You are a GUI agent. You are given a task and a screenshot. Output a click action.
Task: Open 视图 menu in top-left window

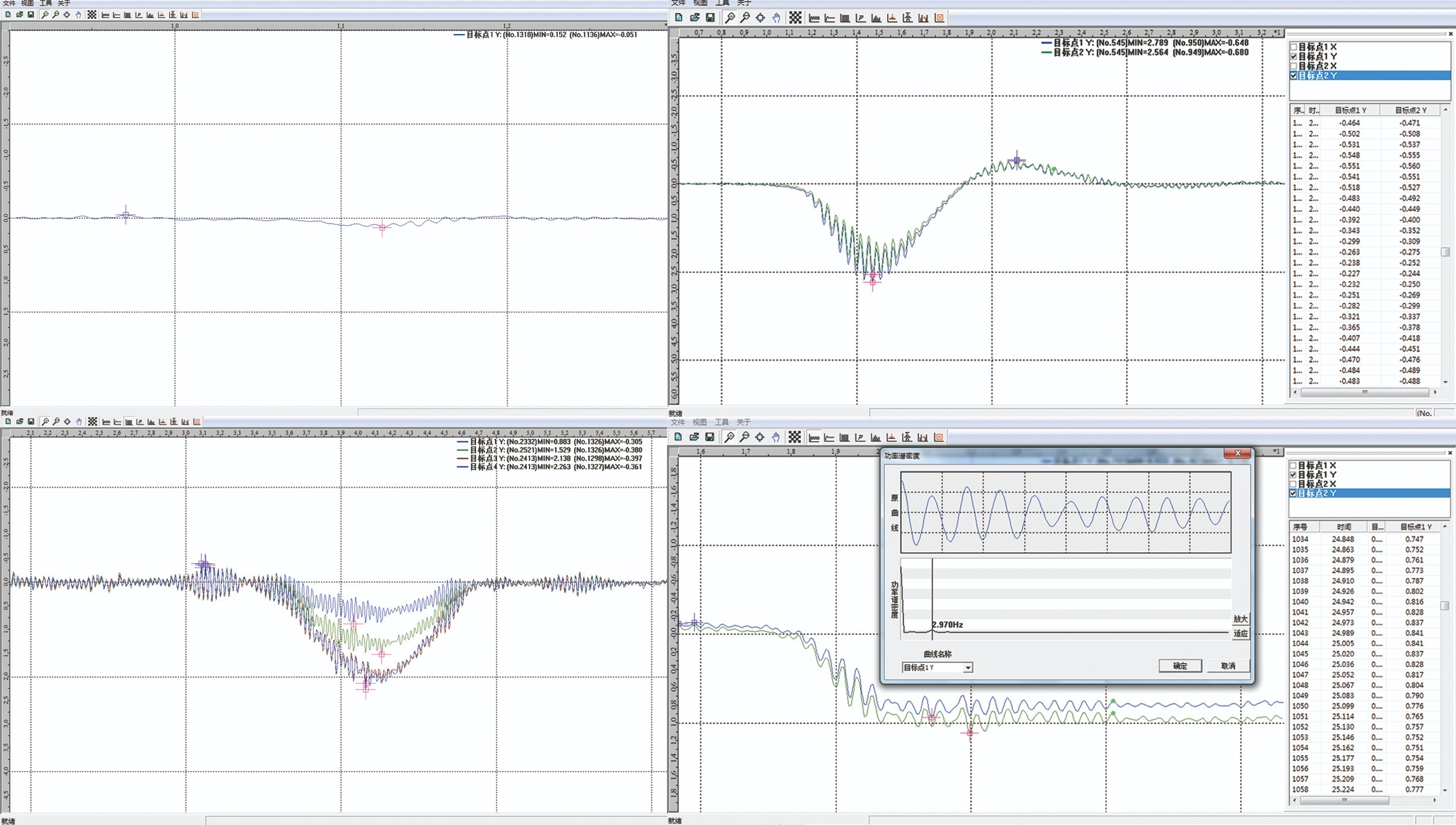[27, 4]
